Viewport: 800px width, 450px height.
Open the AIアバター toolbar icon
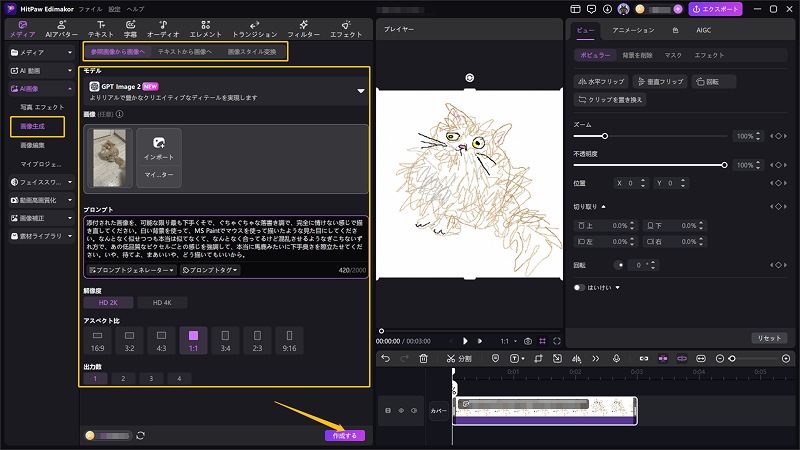[x=62, y=29]
